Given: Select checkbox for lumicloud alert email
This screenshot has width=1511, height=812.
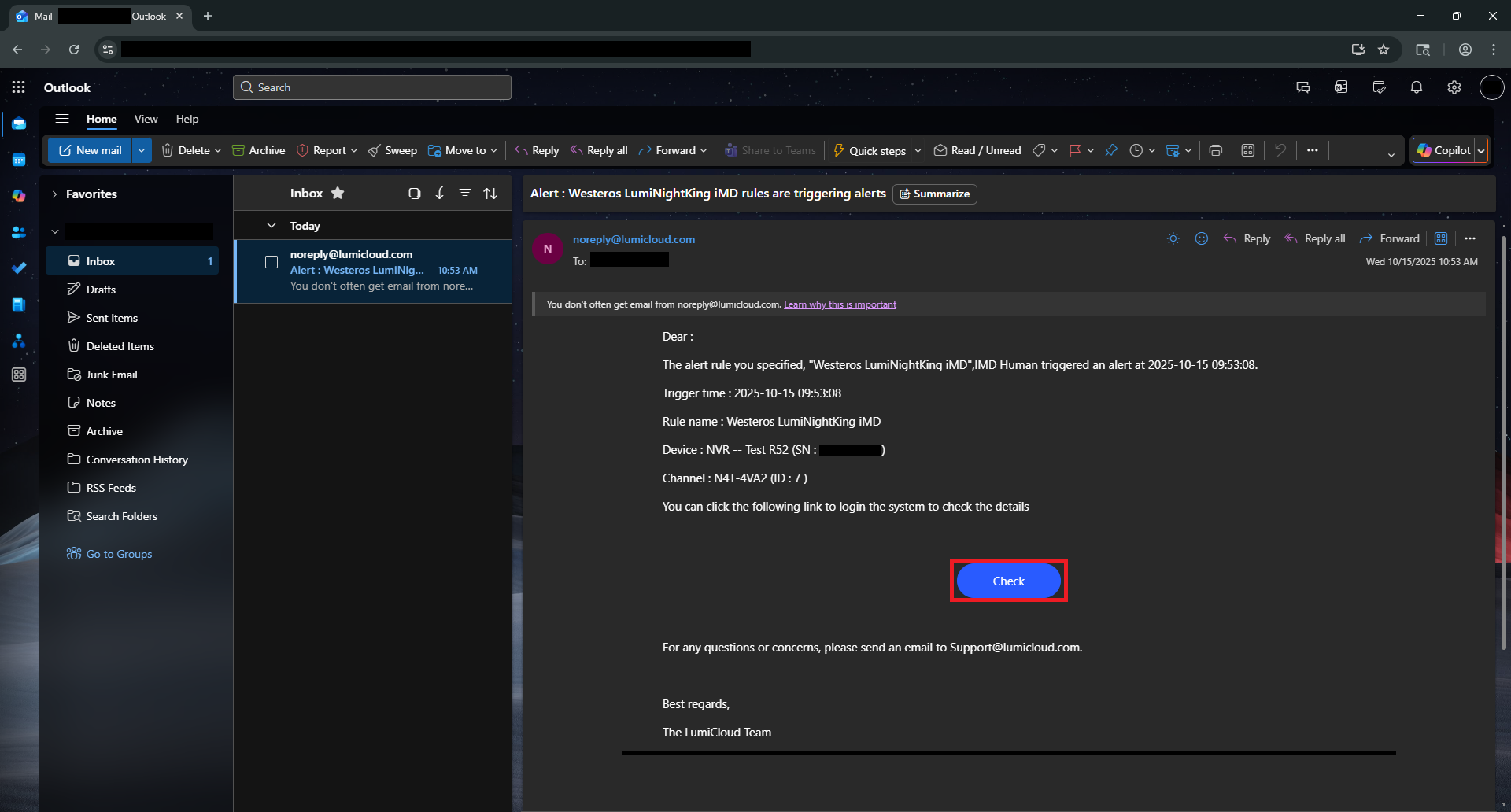Looking at the screenshot, I should coord(272,262).
